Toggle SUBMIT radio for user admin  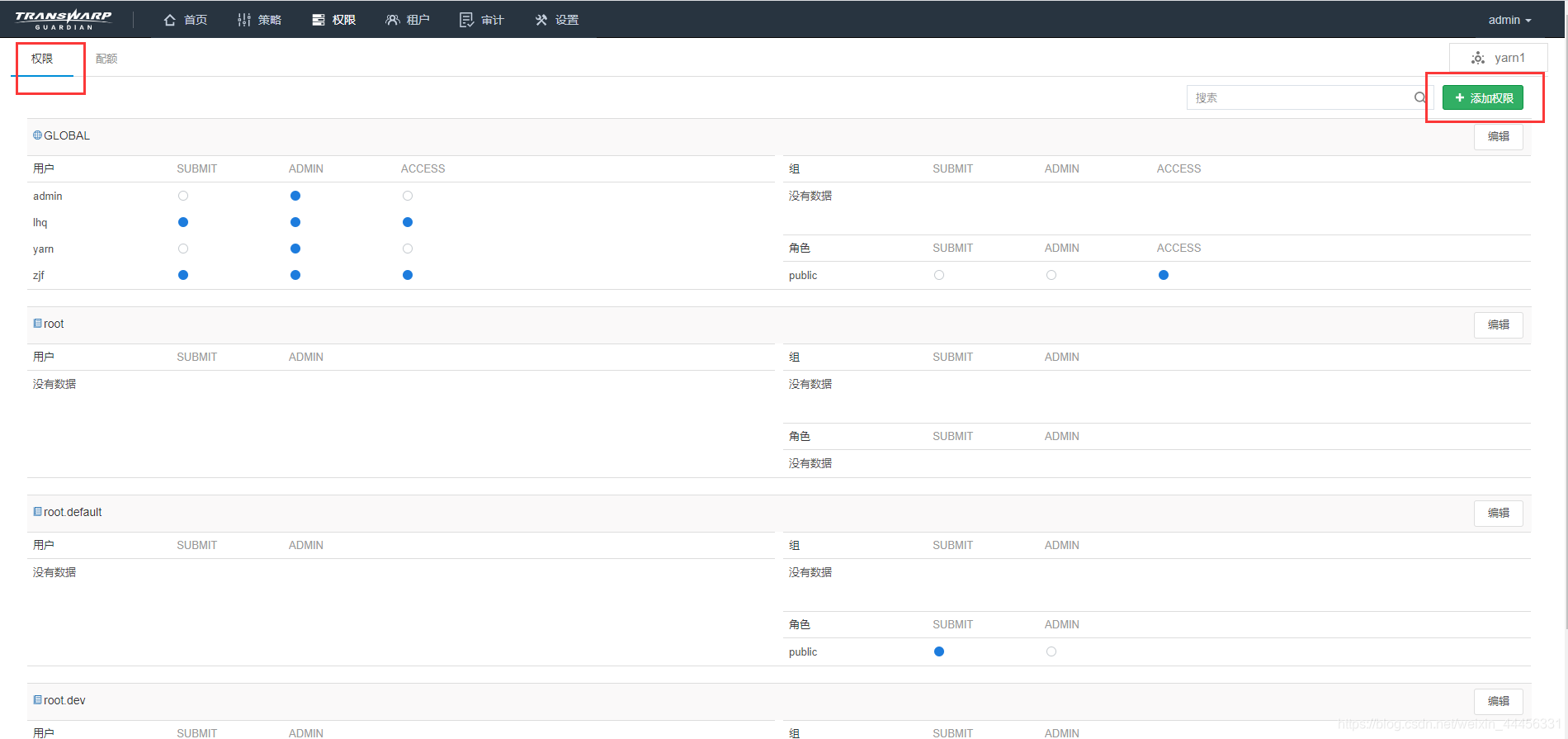pos(183,196)
